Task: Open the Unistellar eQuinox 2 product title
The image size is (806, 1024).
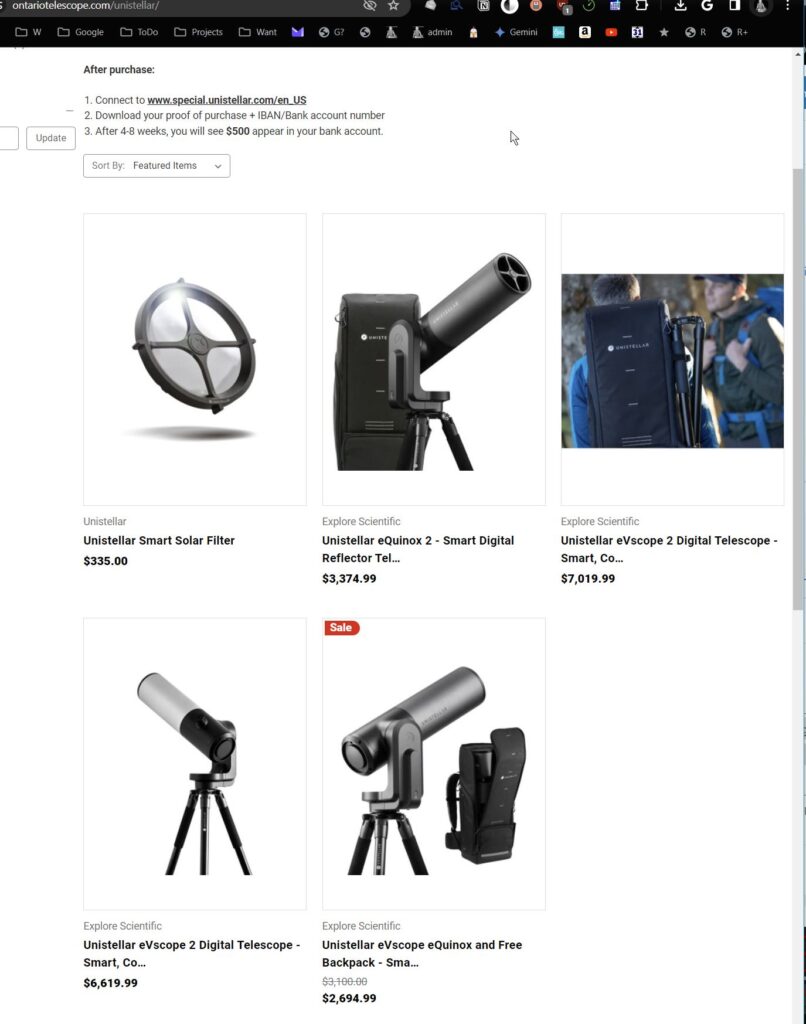Action: tap(418, 549)
